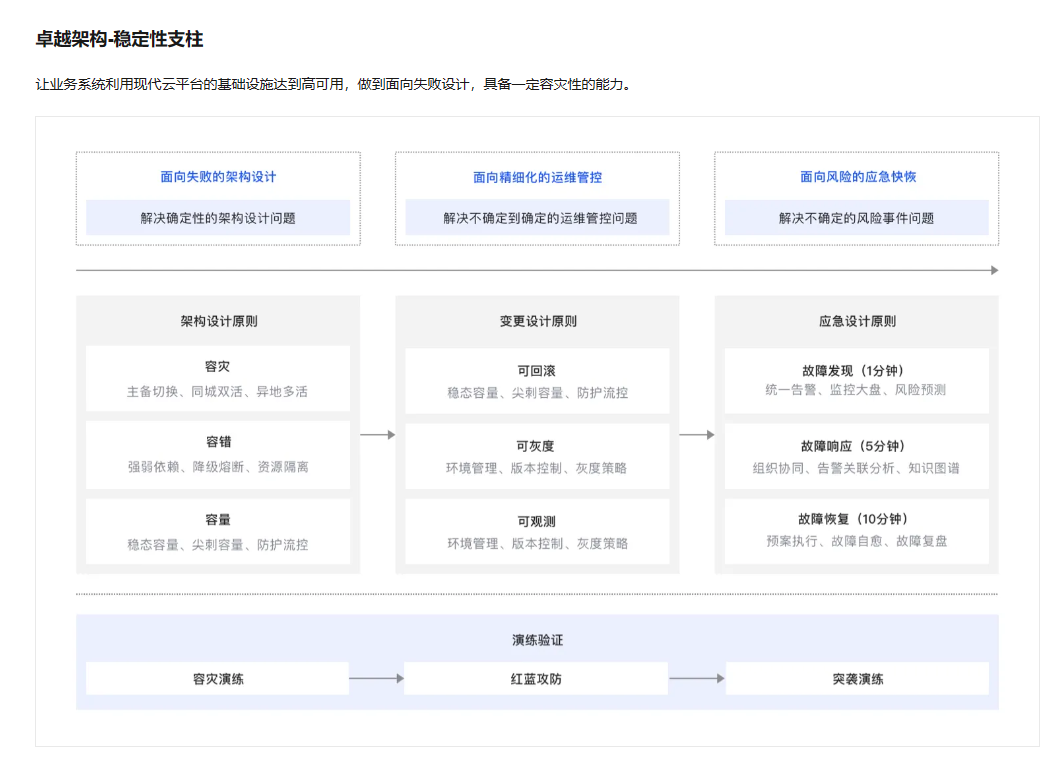Click the 可回滚 card title
The image size is (1061, 762).
tap(537, 371)
